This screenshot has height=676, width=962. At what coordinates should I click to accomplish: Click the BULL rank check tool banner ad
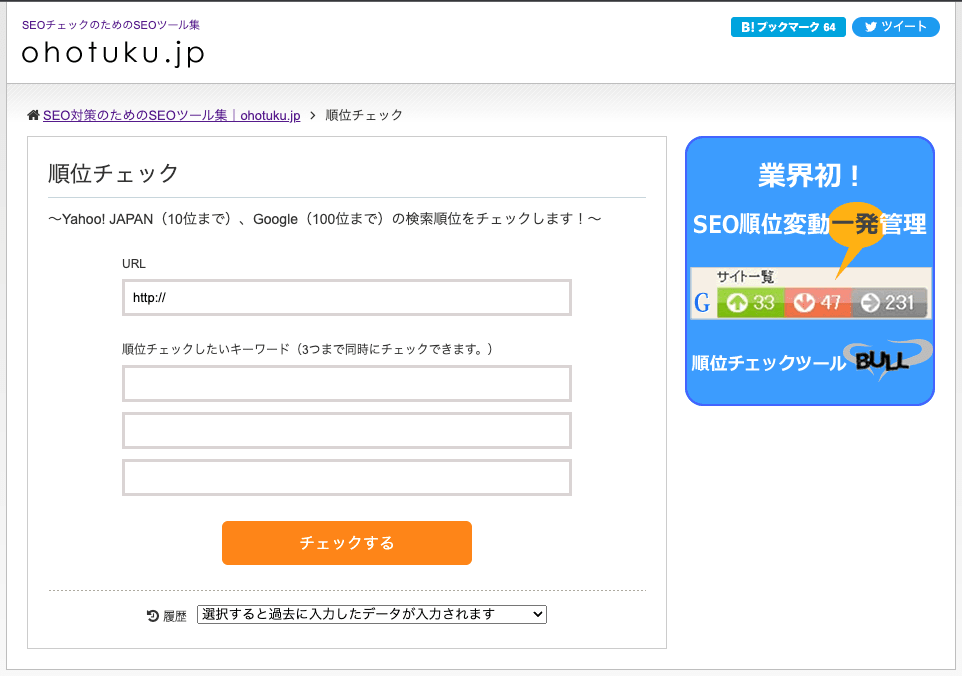[810, 271]
